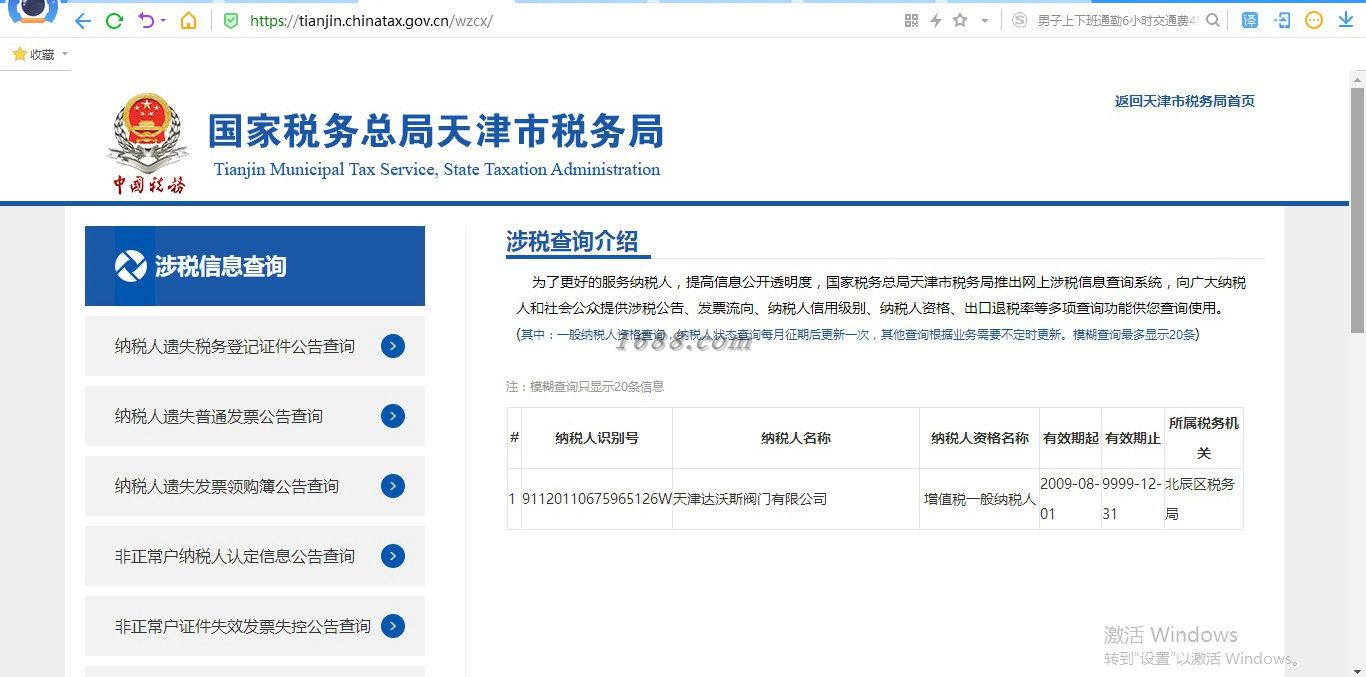
Task: Open the orange smiley chat icon
Action: point(1314,20)
